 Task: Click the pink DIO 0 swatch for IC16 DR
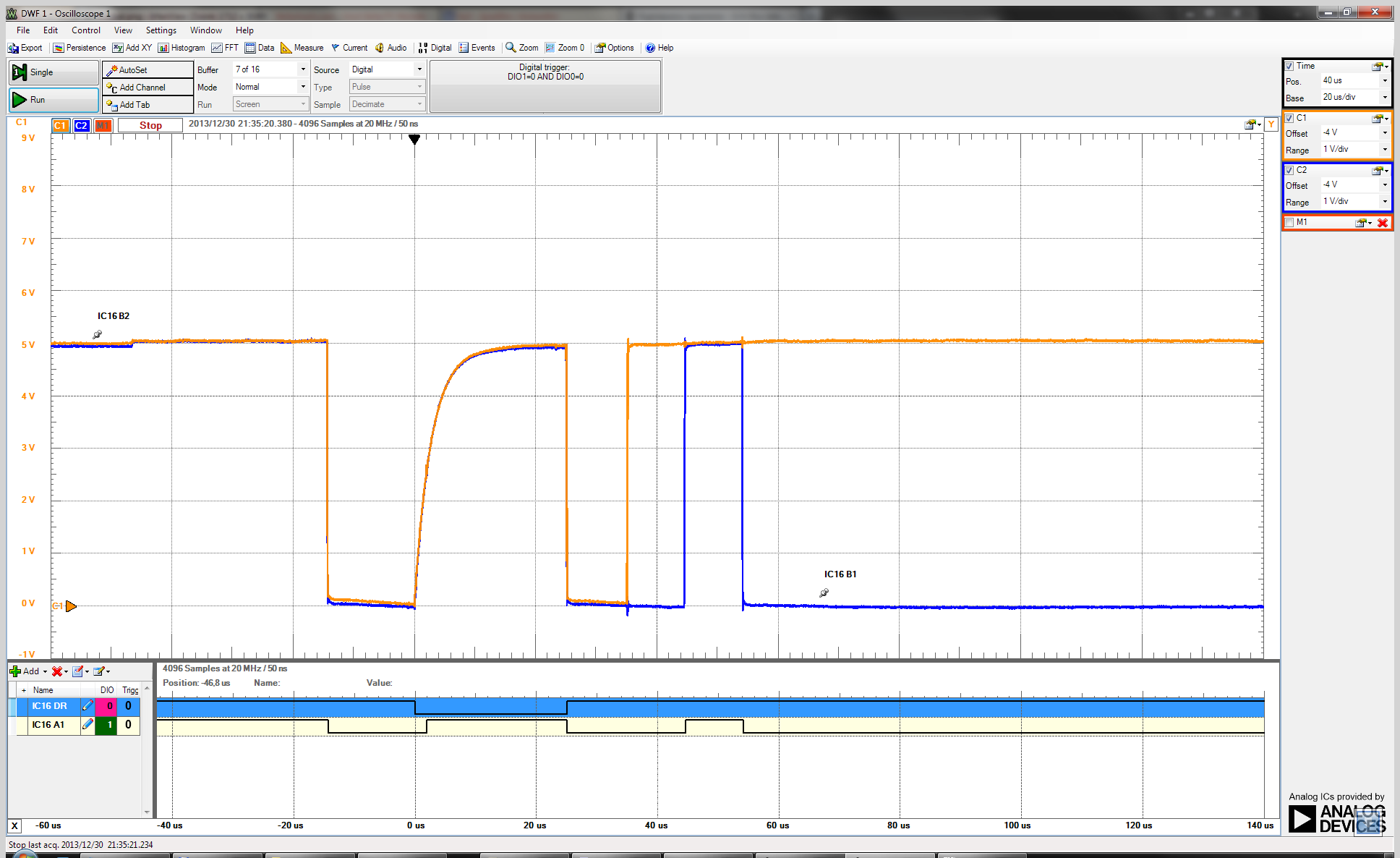[106, 705]
